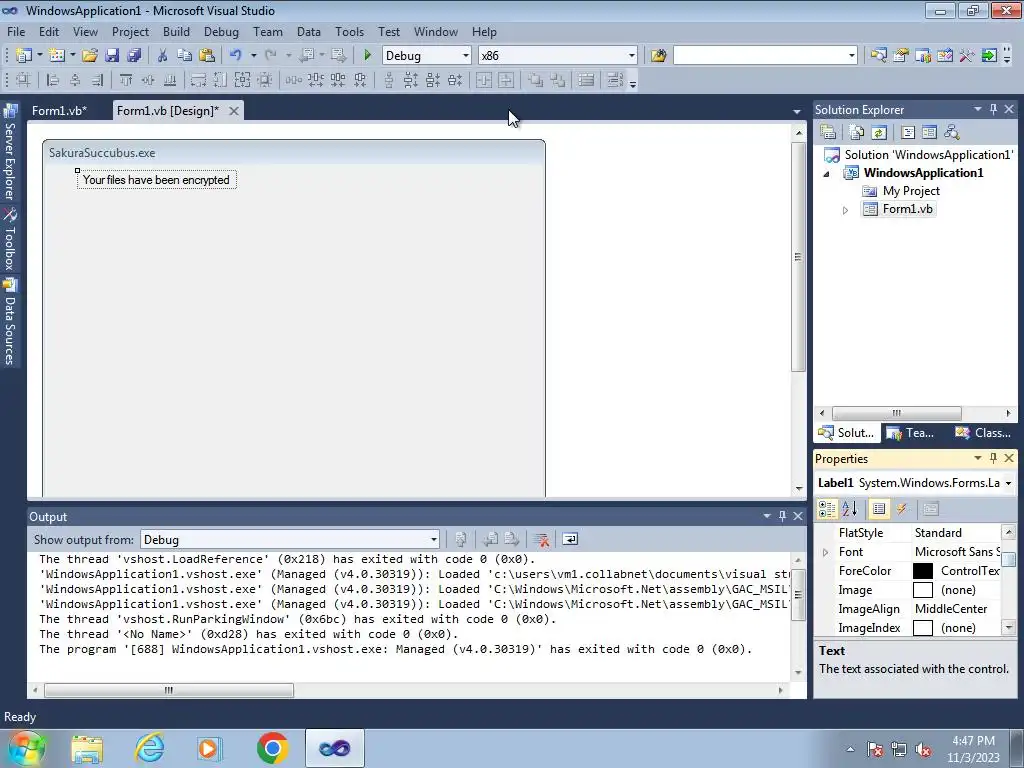Pin toggle on Solution Explorer header
This screenshot has width=1024, height=768.
[993, 110]
